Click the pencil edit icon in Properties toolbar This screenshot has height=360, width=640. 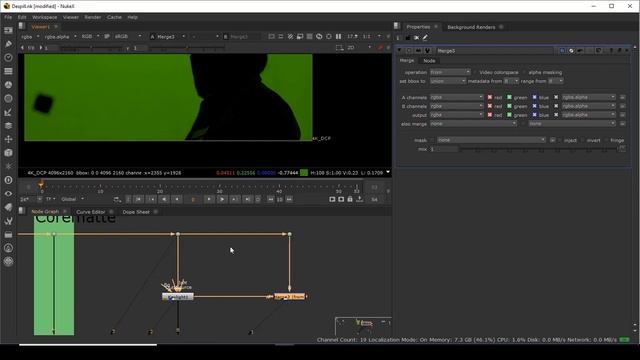[x=425, y=38]
